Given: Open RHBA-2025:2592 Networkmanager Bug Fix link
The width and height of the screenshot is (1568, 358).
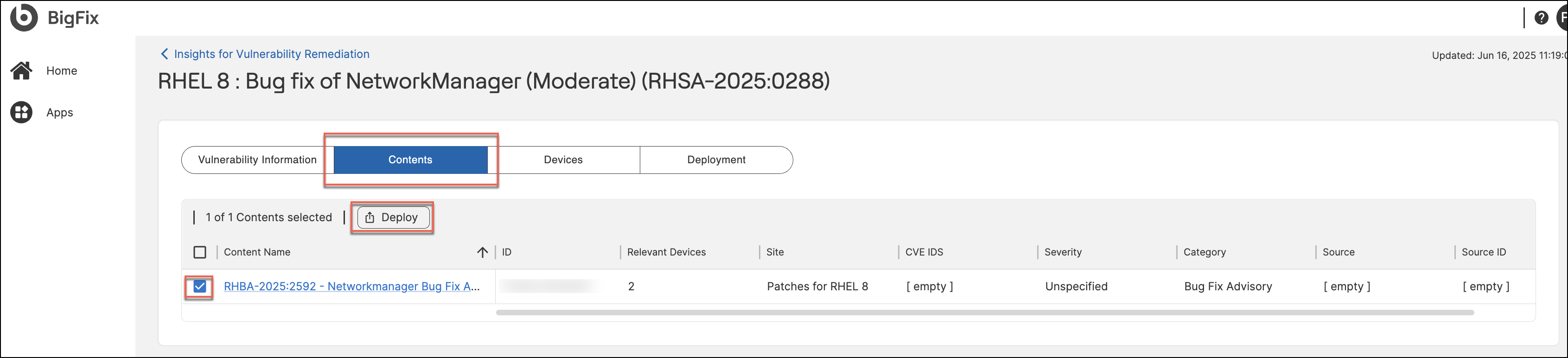Looking at the screenshot, I should tap(352, 286).
